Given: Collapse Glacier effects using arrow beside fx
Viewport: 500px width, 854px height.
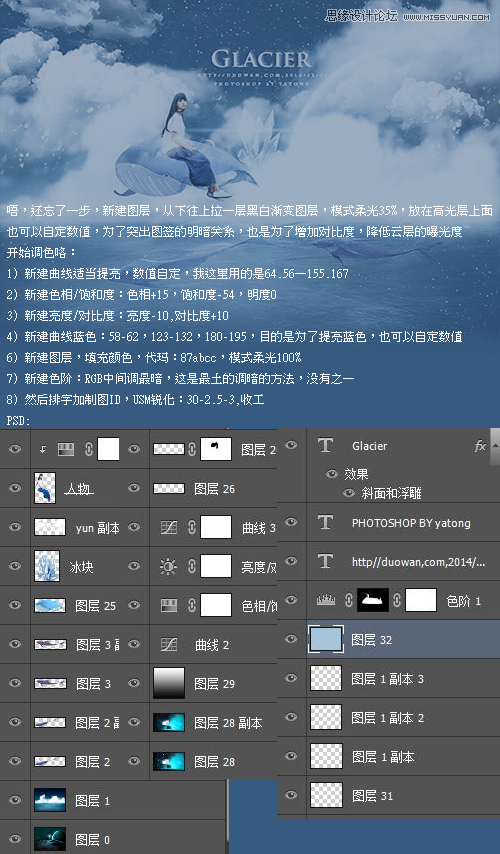Looking at the screenshot, I should [495, 446].
